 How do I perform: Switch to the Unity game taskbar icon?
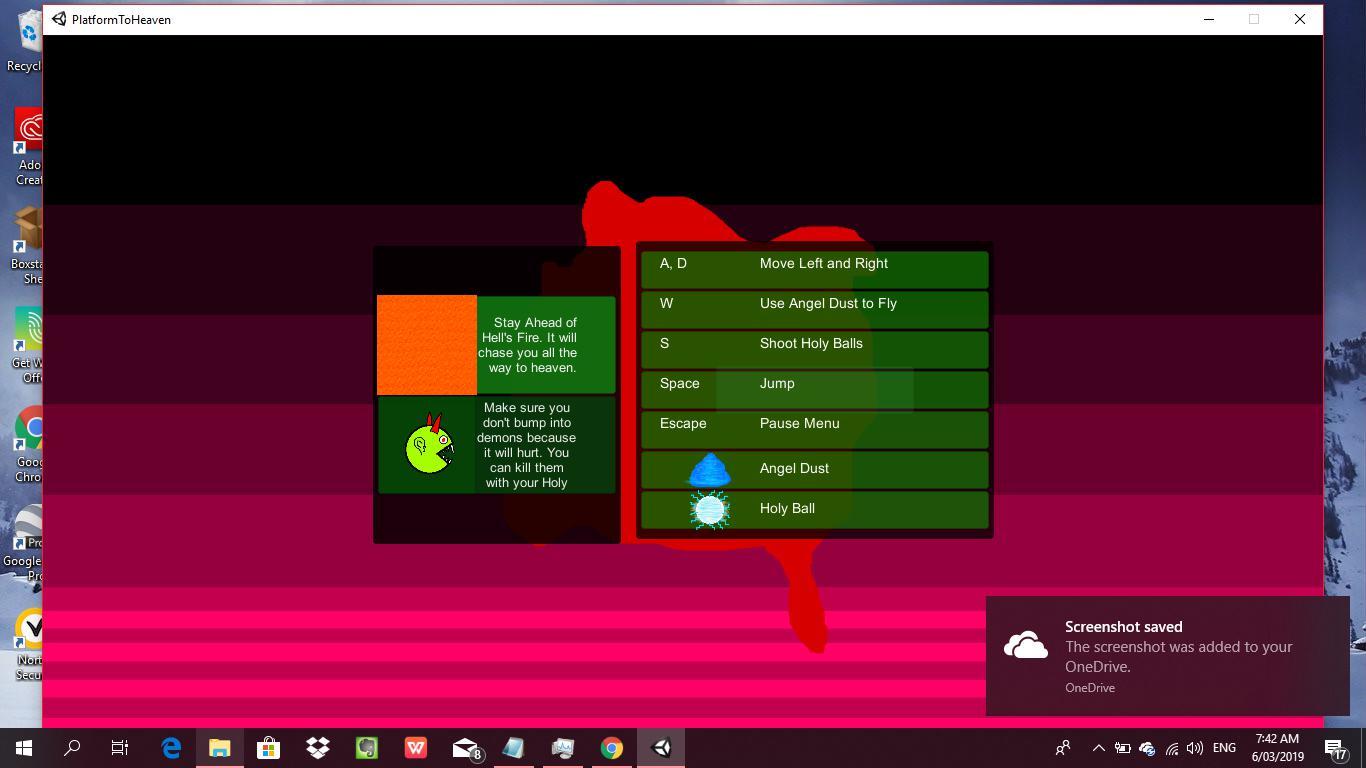click(x=661, y=748)
